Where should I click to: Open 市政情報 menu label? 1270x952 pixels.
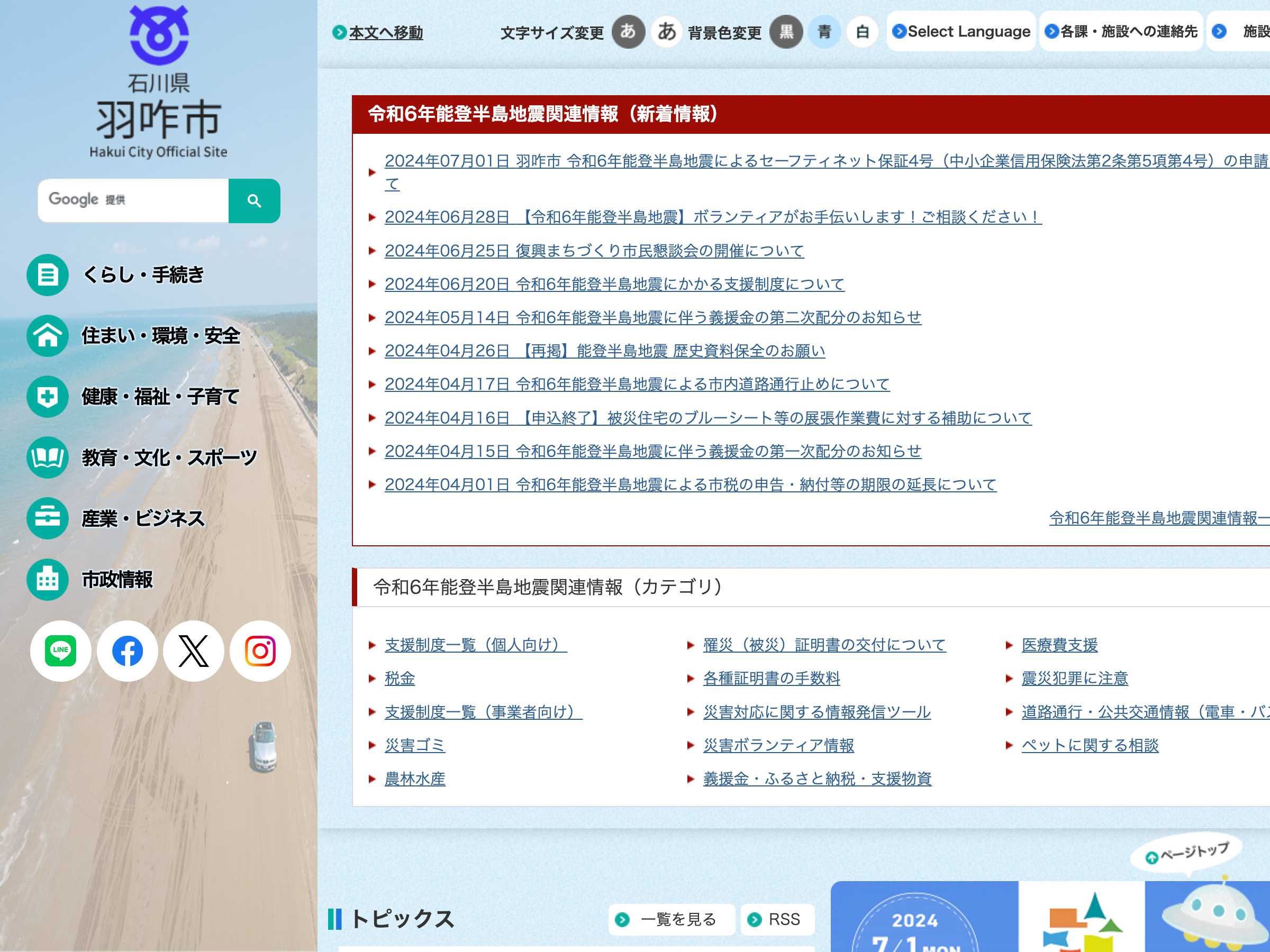[x=117, y=580]
